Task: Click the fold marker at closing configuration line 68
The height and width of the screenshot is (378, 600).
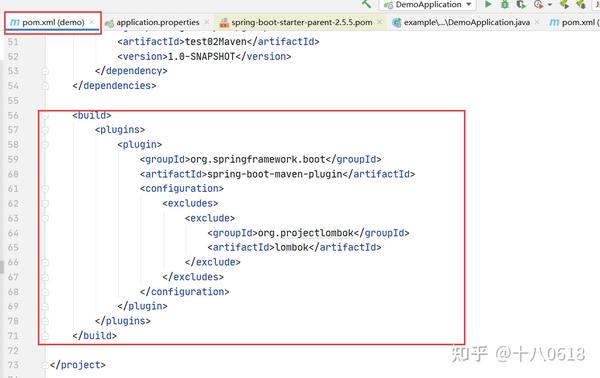Action: 45,292
